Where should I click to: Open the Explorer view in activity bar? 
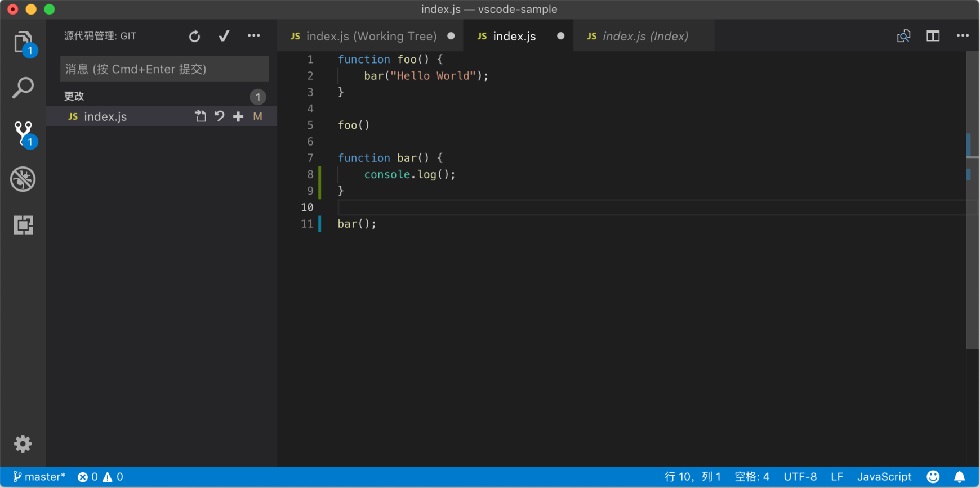click(x=23, y=42)
